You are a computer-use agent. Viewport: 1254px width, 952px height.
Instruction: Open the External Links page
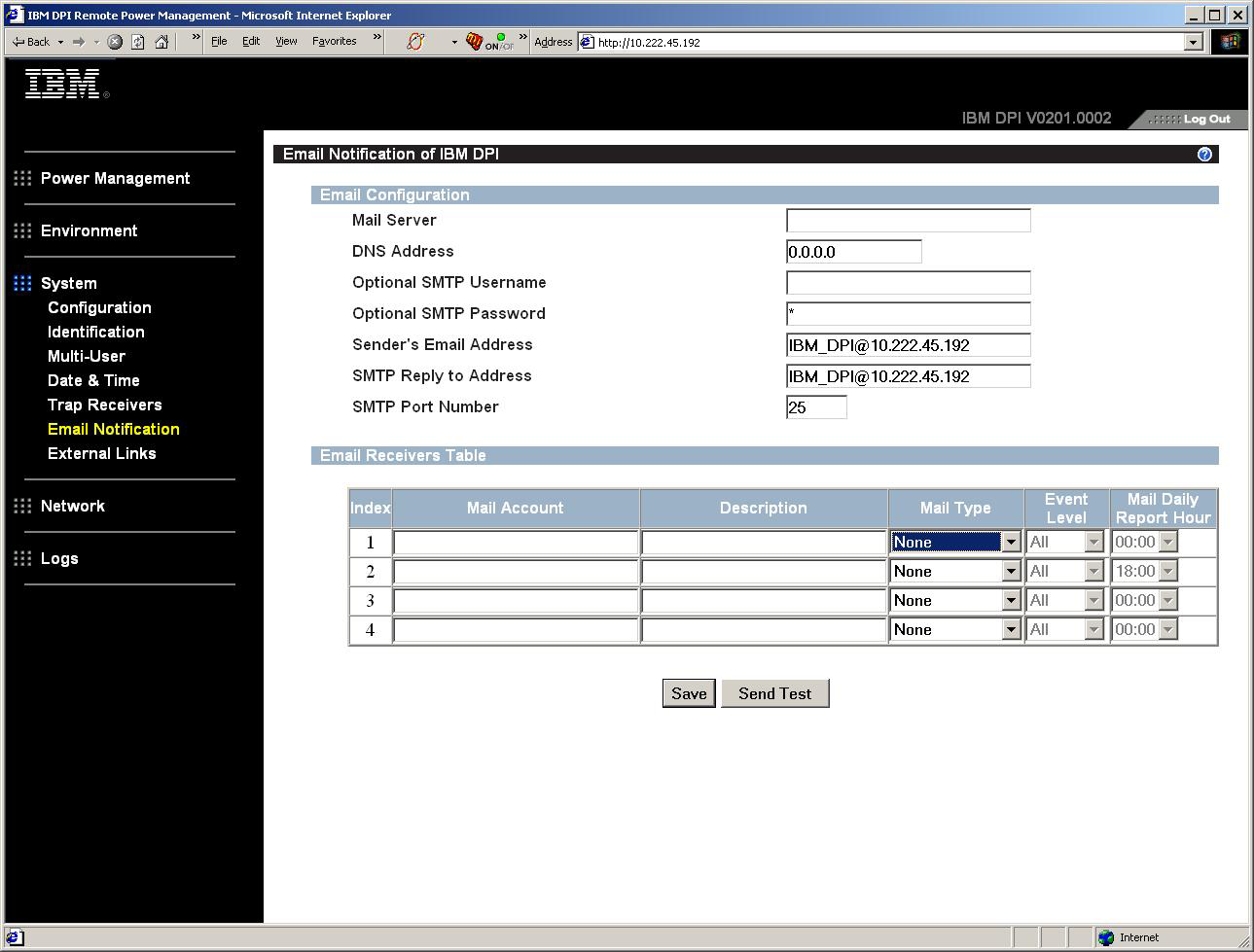(x=101, y=453)
